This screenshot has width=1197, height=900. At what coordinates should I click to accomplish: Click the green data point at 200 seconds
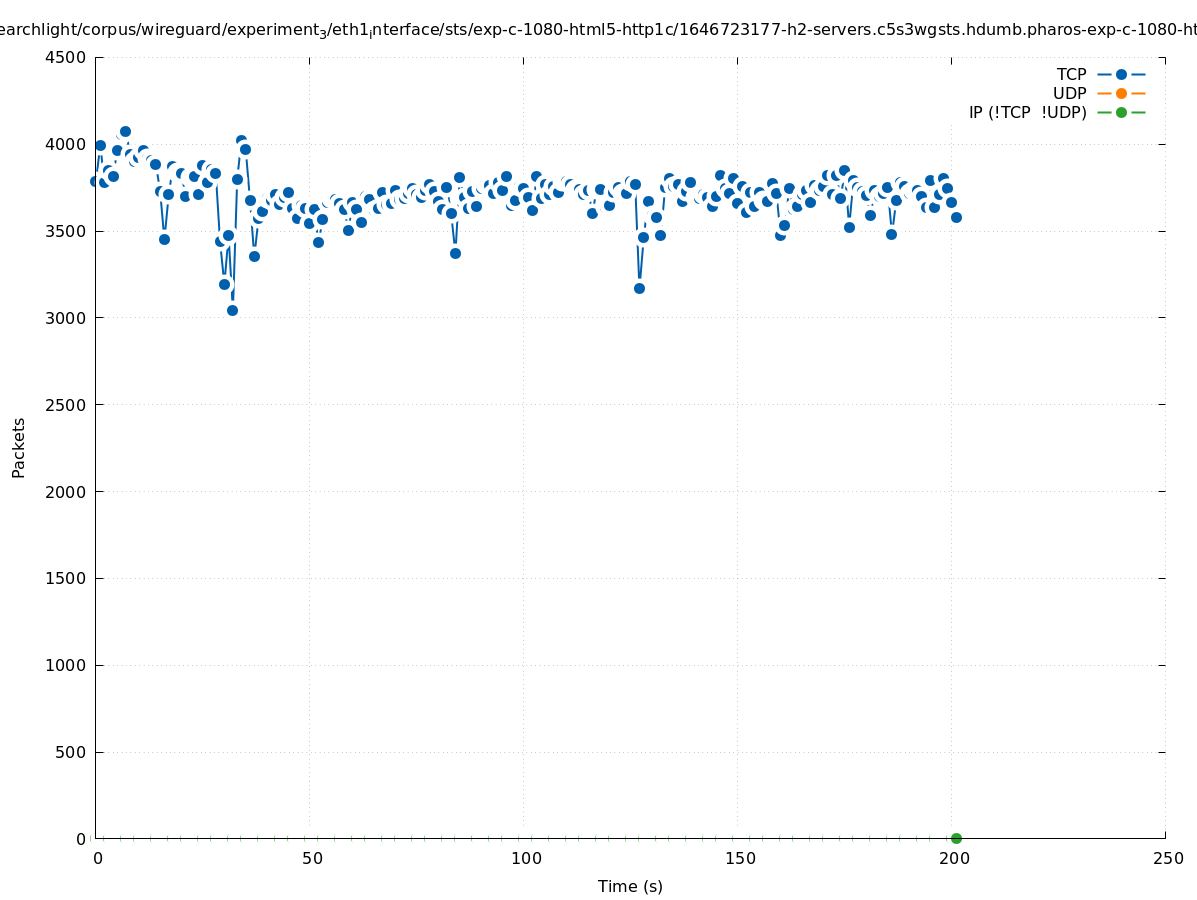click(x=956, y=838)
